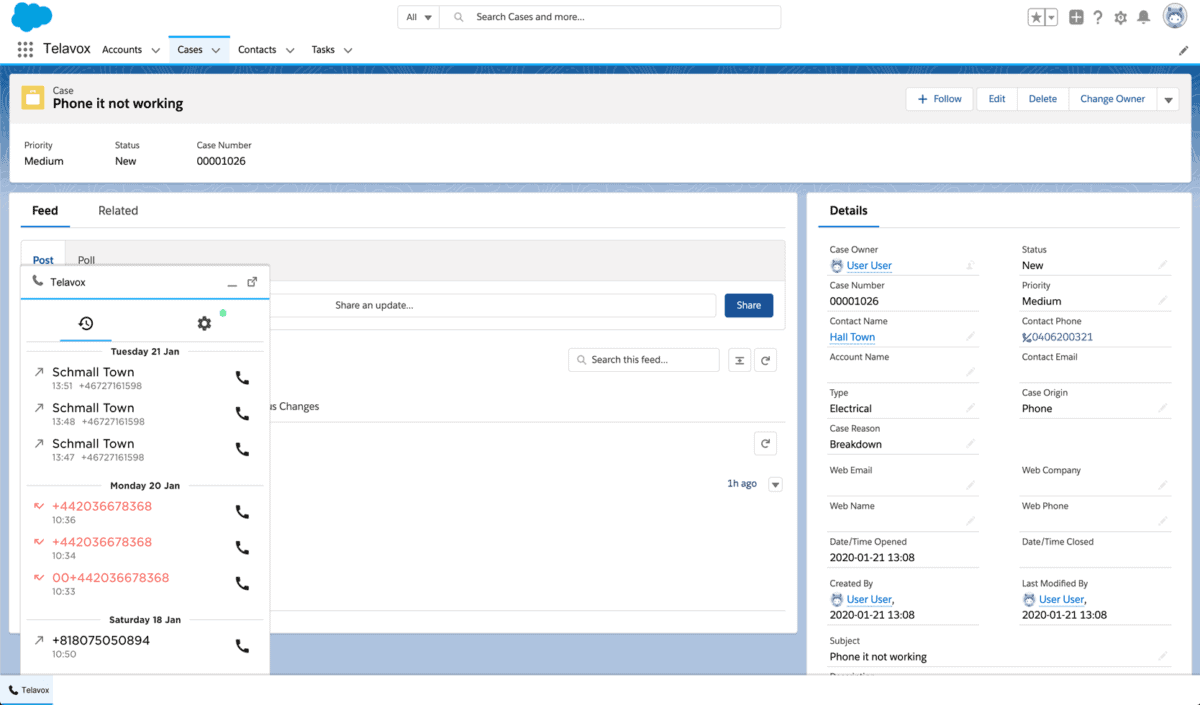Expand the search scope All dropdown
1200x705 pixels.
coord(419,17)
